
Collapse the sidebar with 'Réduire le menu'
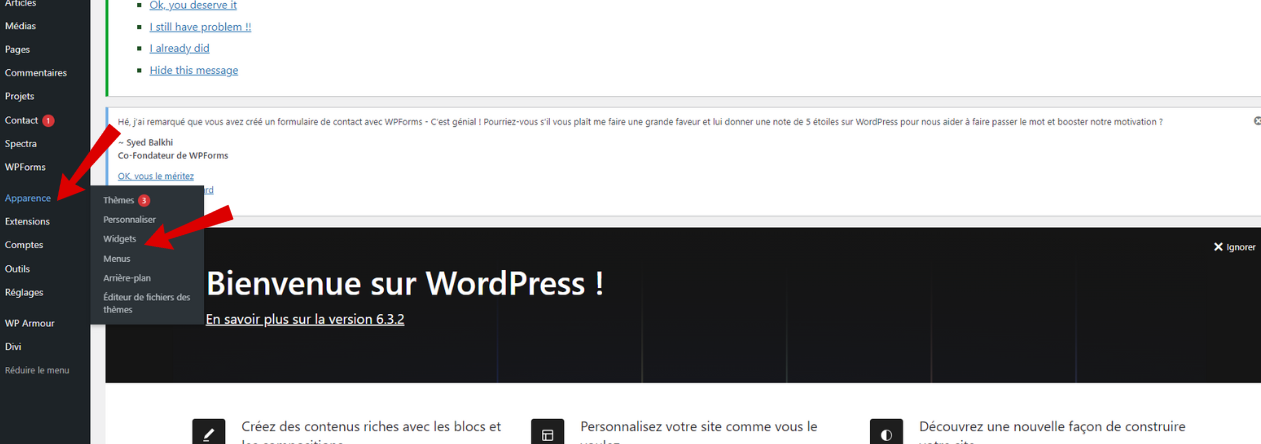tap(37, 370)
